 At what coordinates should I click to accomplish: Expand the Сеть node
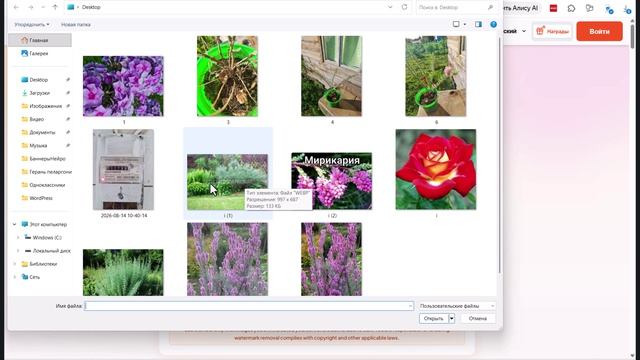point(15,277)
